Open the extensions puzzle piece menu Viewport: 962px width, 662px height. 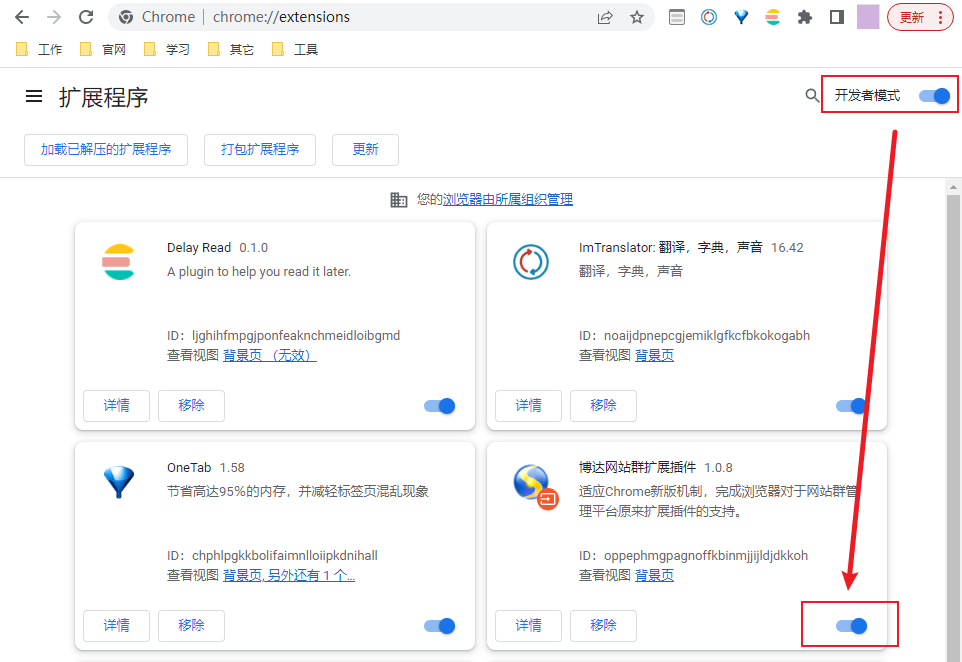[x=804, y=17]
